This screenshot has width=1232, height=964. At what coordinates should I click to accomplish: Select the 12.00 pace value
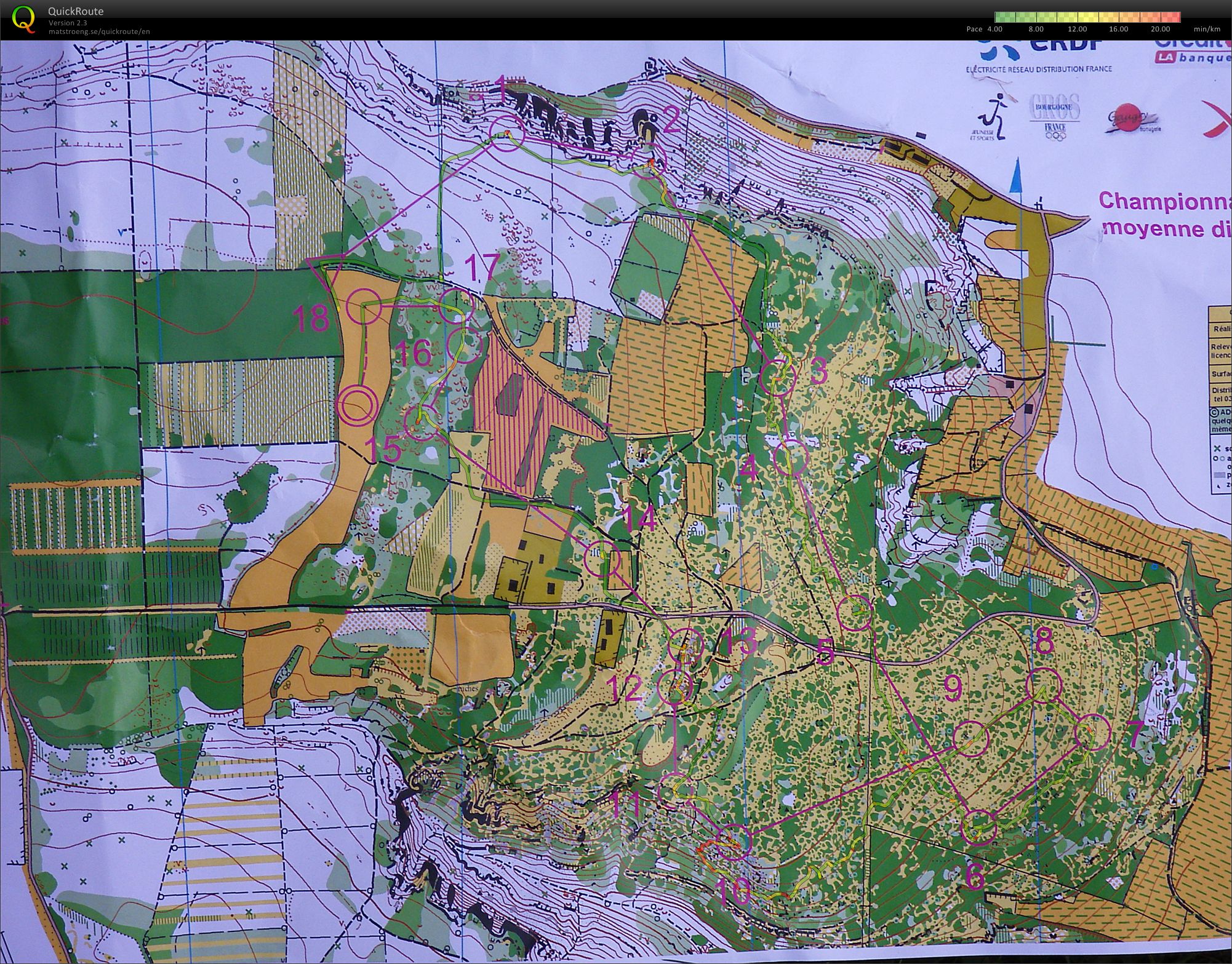[x=1077, y=29]
